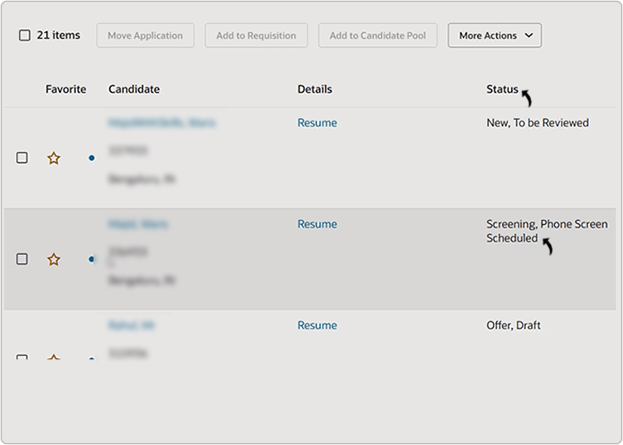
Task: Open the candidate name in the Screening row
Action: [x=137, y=224]
